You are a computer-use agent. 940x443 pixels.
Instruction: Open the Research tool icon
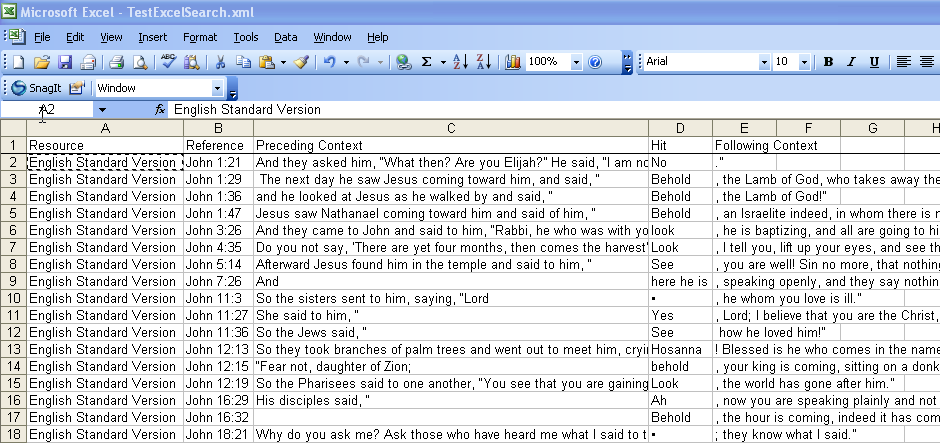click(192, 62)
